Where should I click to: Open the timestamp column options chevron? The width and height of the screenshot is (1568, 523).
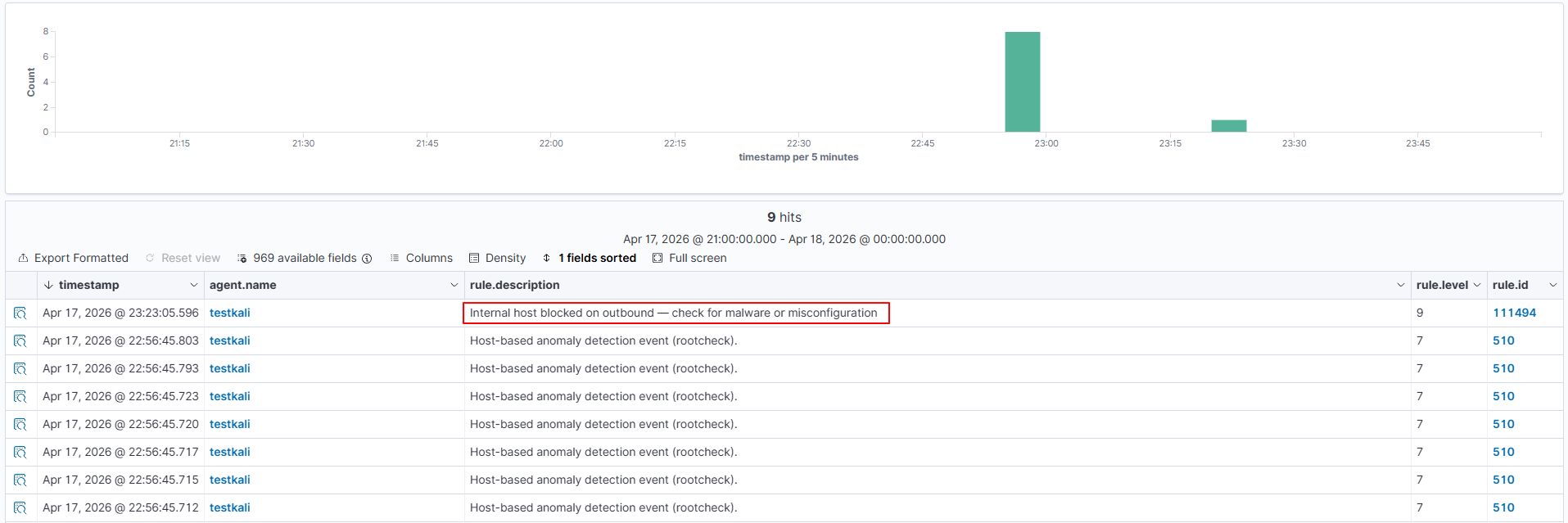[x=193, y=286]
